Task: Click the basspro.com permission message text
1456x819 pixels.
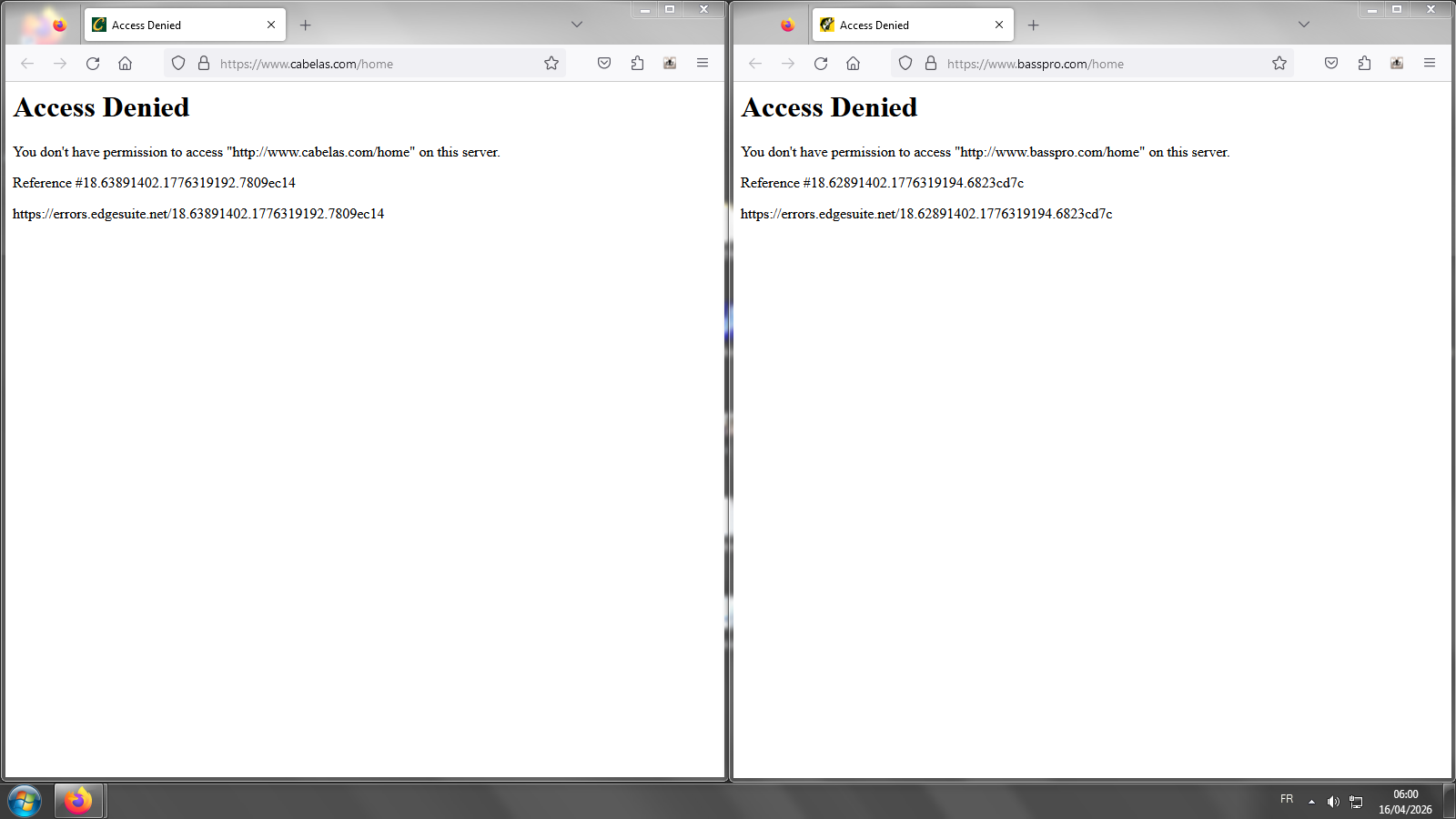Action: pyautogui.click(x=986, y=152)
